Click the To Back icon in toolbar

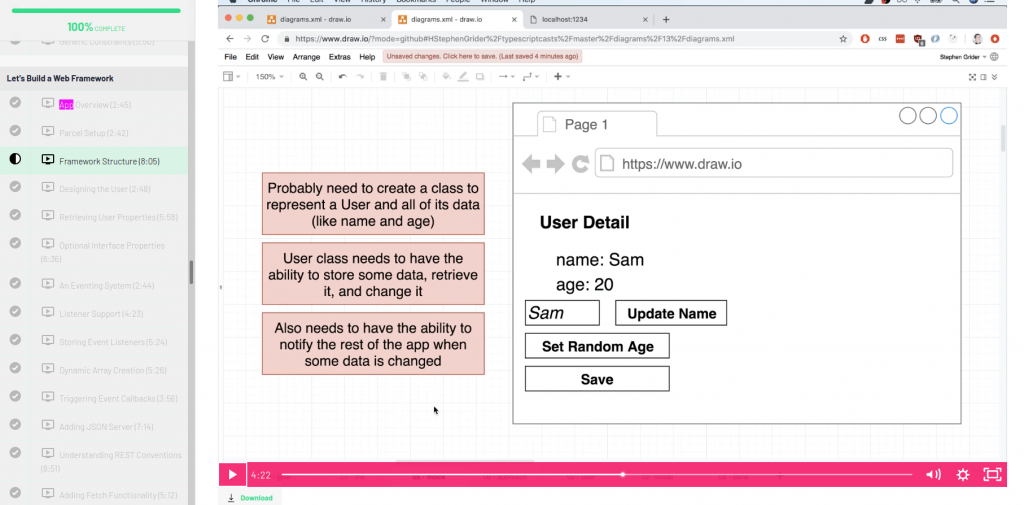pyautogui.click(x=423, y=76)
